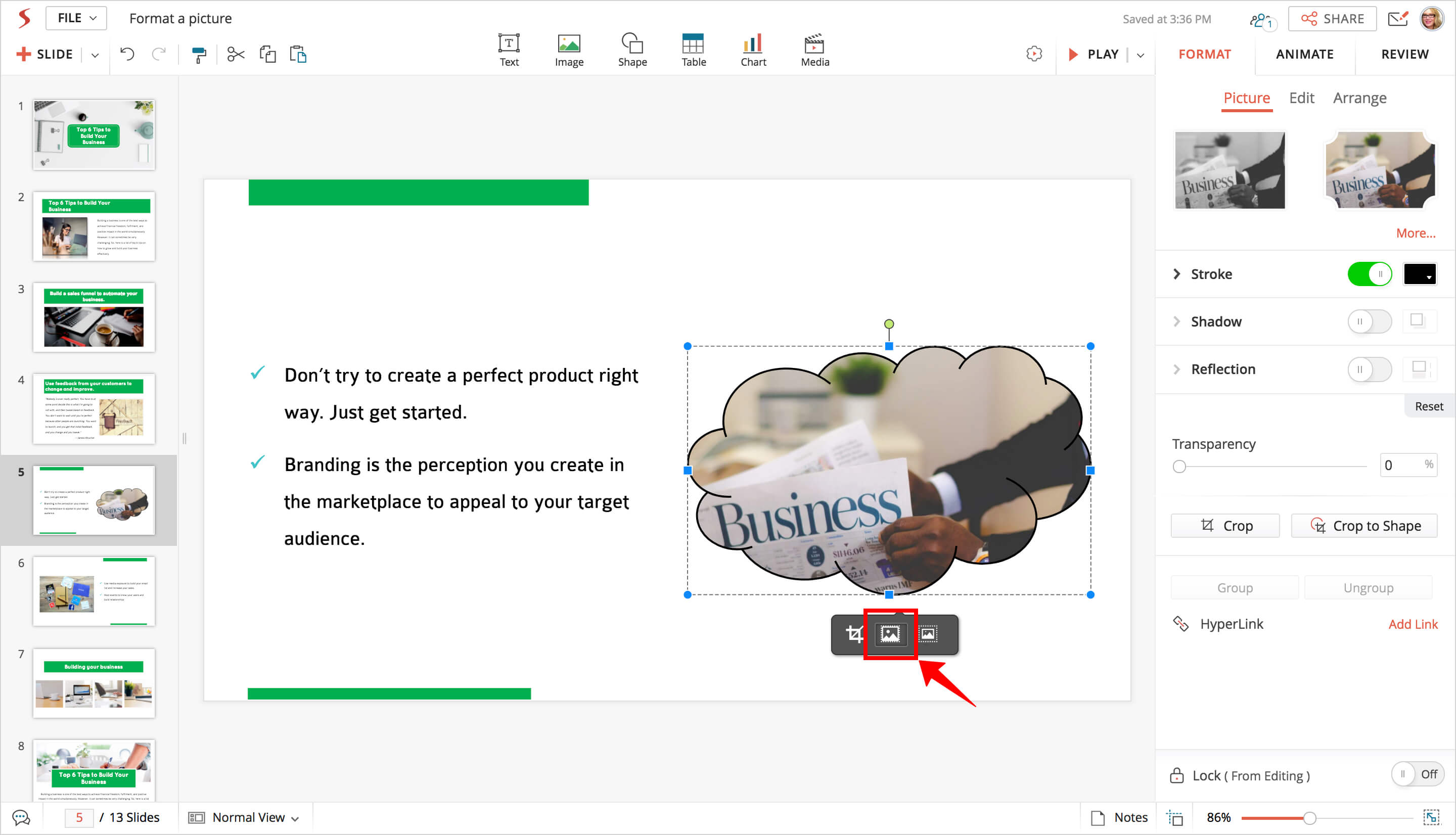The image size is (1456, 835).
Task: Enable the Shadow toggle
Action: pyautogui.click(x=1369, y=322)
